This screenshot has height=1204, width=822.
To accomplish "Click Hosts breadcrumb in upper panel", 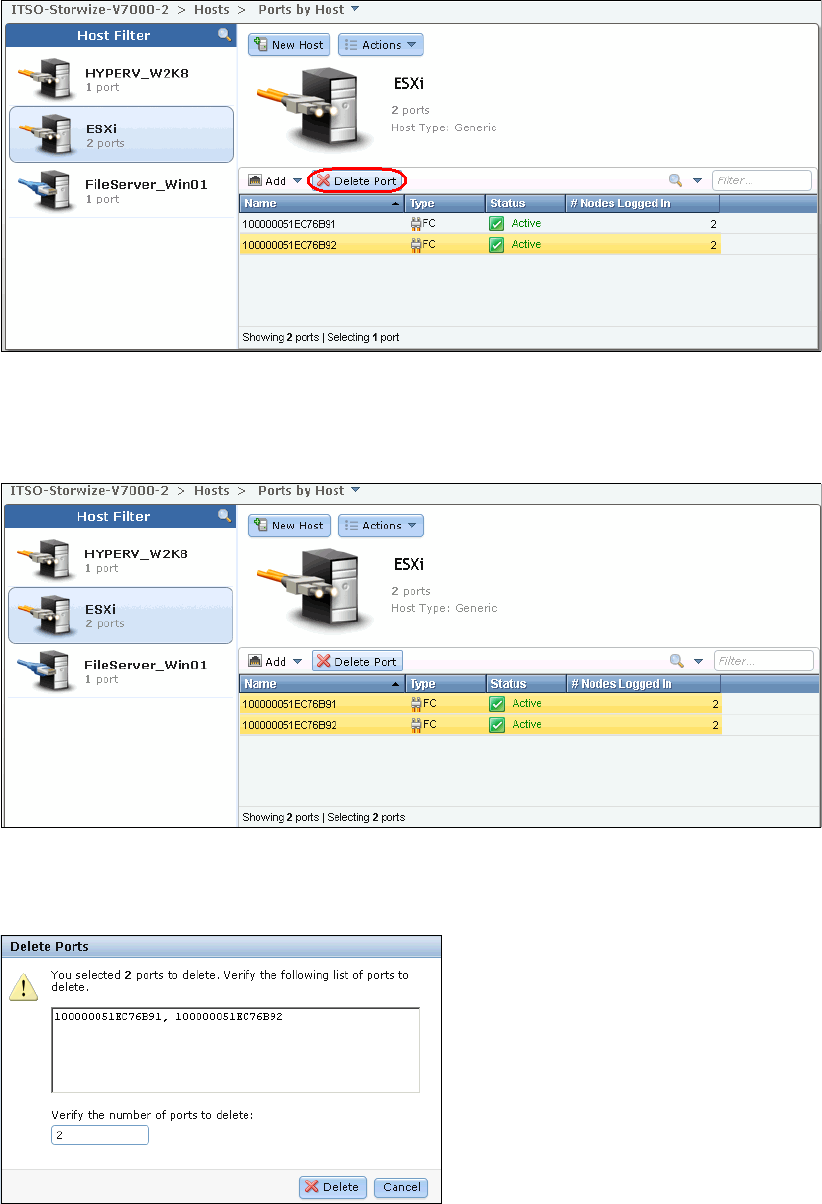I will click(x=211, y=10).
